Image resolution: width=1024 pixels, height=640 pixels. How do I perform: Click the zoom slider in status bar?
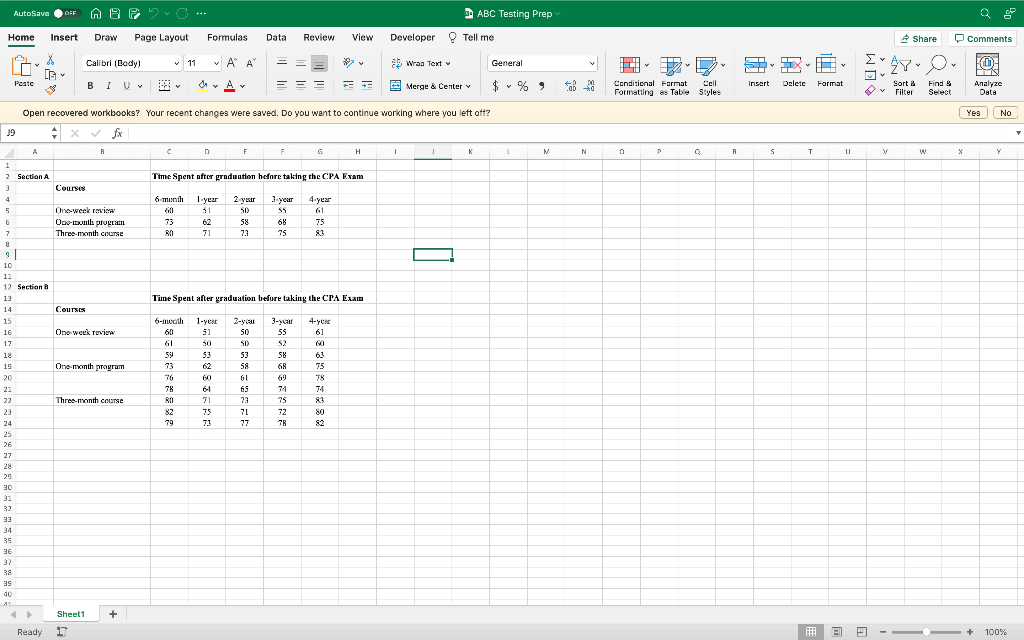927,632
